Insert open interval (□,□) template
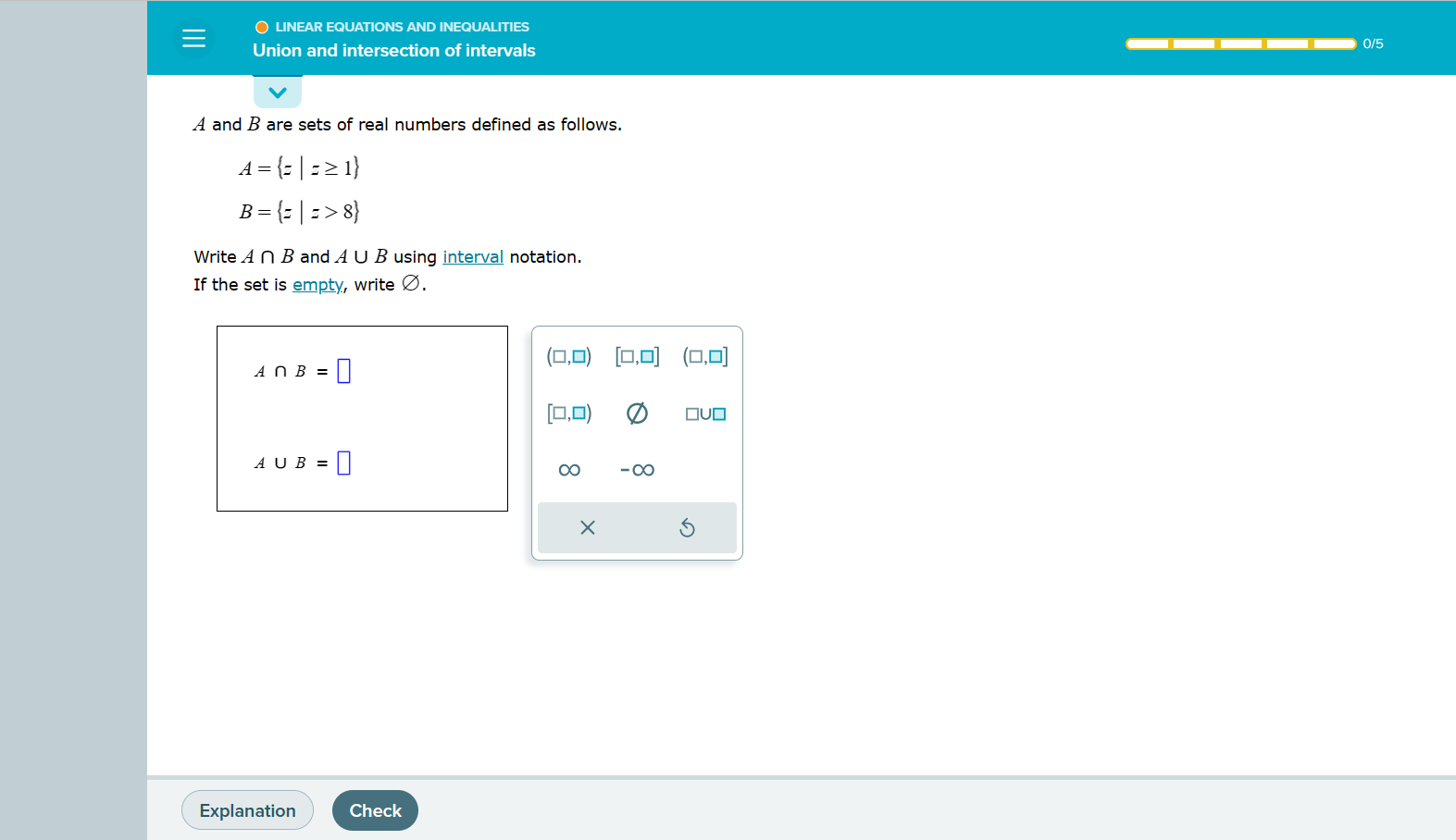The image size is (1456, 840). pyautogui.click(x=569, y=356)
